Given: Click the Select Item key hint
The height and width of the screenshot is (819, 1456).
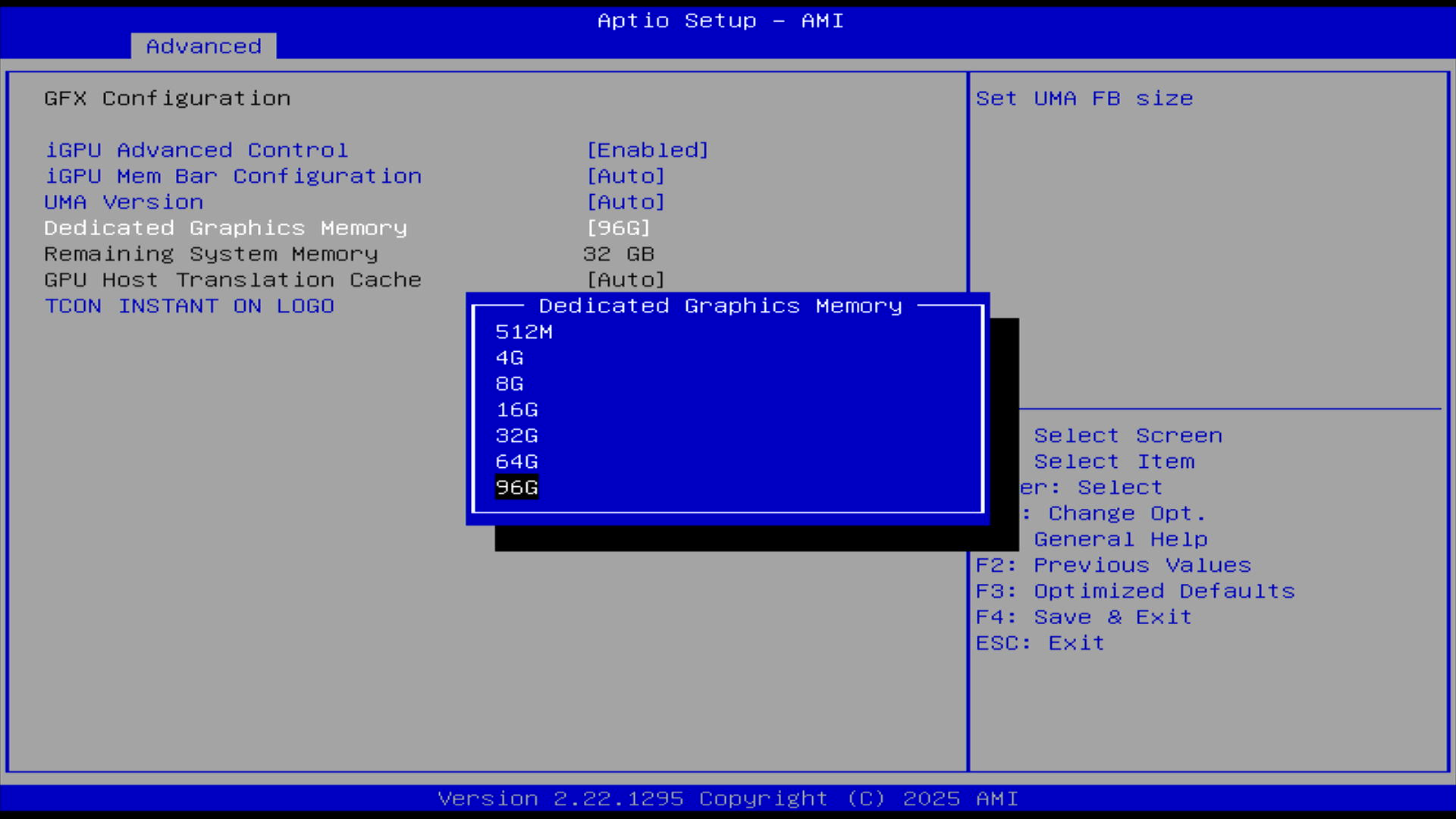Looking at the screenshot, I should point(1114,462).
